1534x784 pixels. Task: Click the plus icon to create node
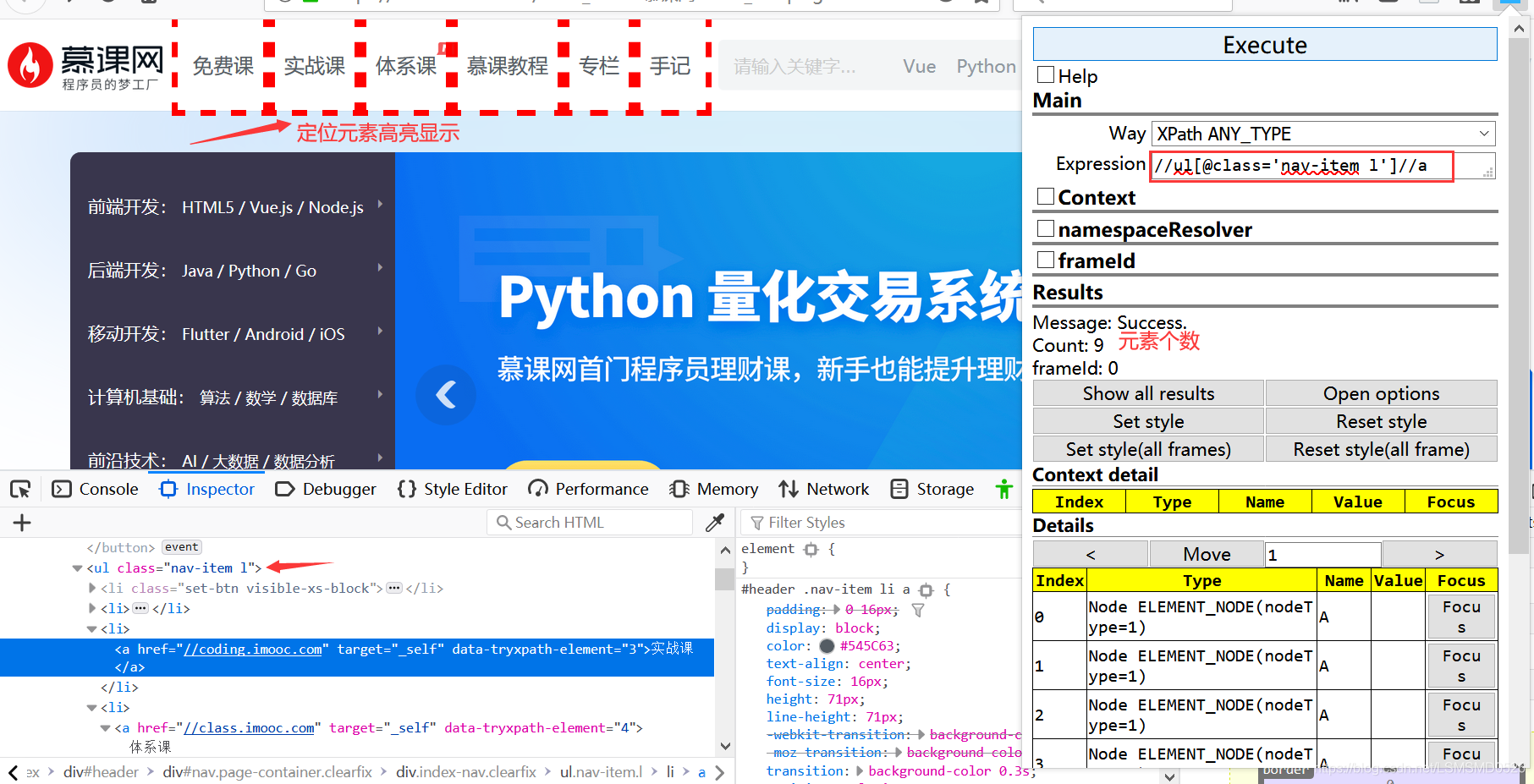(22, 523)
